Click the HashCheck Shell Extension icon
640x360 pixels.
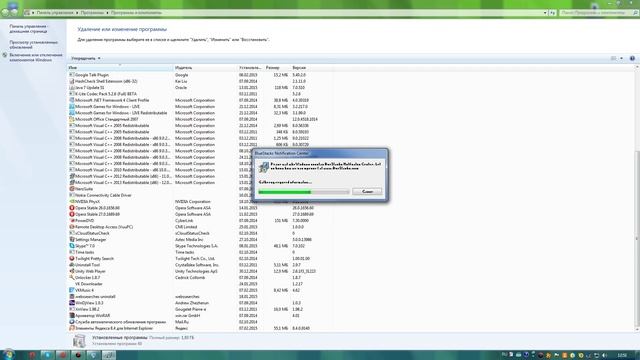click(72, 81)
